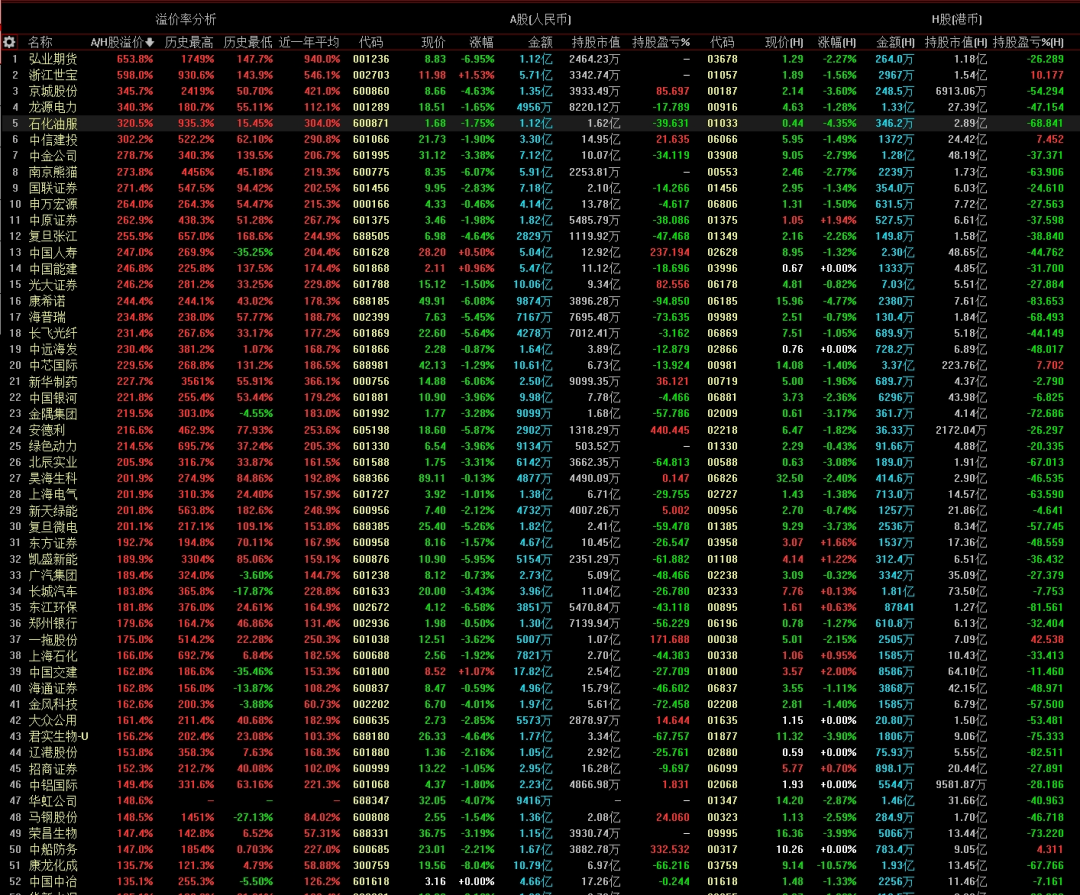The height and width of the screenshot is (895, 1080).
Task: Sort by 历史最低 column header
Action: click(247, 43)
